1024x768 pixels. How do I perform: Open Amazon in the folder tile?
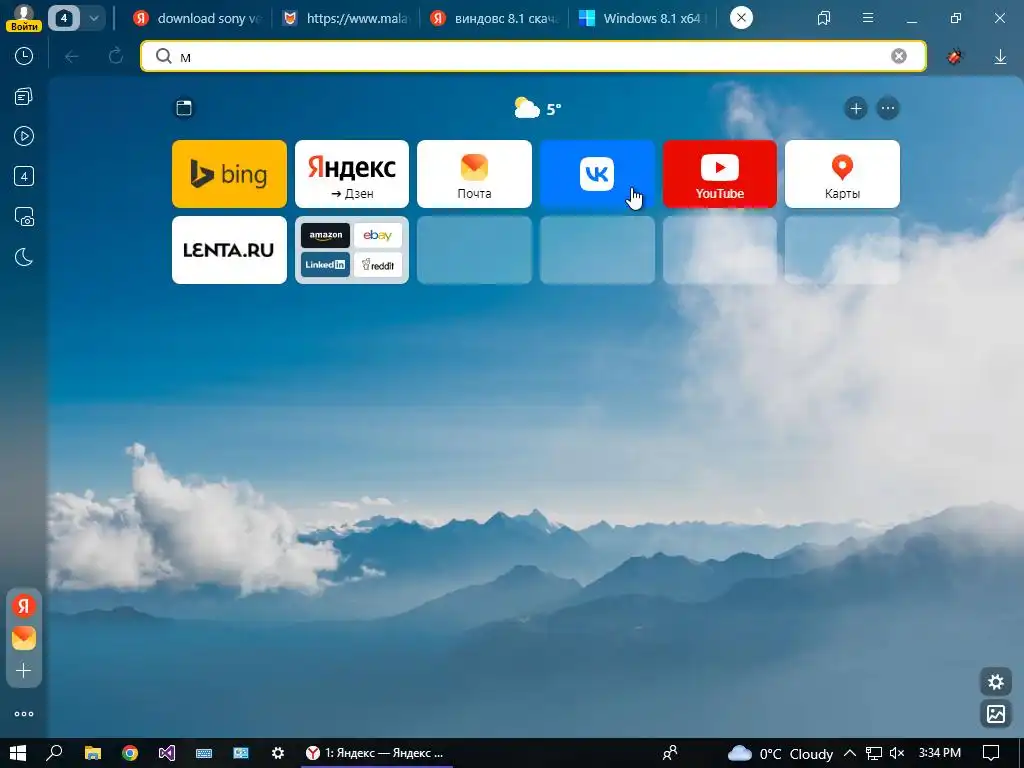click(325, 236)
